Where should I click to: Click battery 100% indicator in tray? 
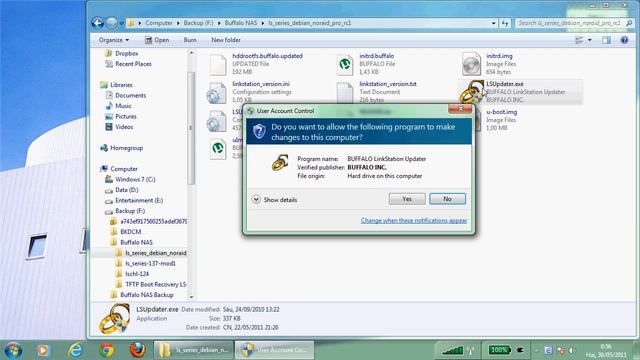[x=499, y=350]
